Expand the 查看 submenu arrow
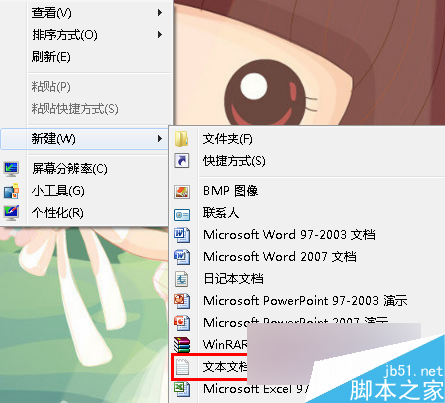This screenshot has width=445, height=403. point(160,13)
